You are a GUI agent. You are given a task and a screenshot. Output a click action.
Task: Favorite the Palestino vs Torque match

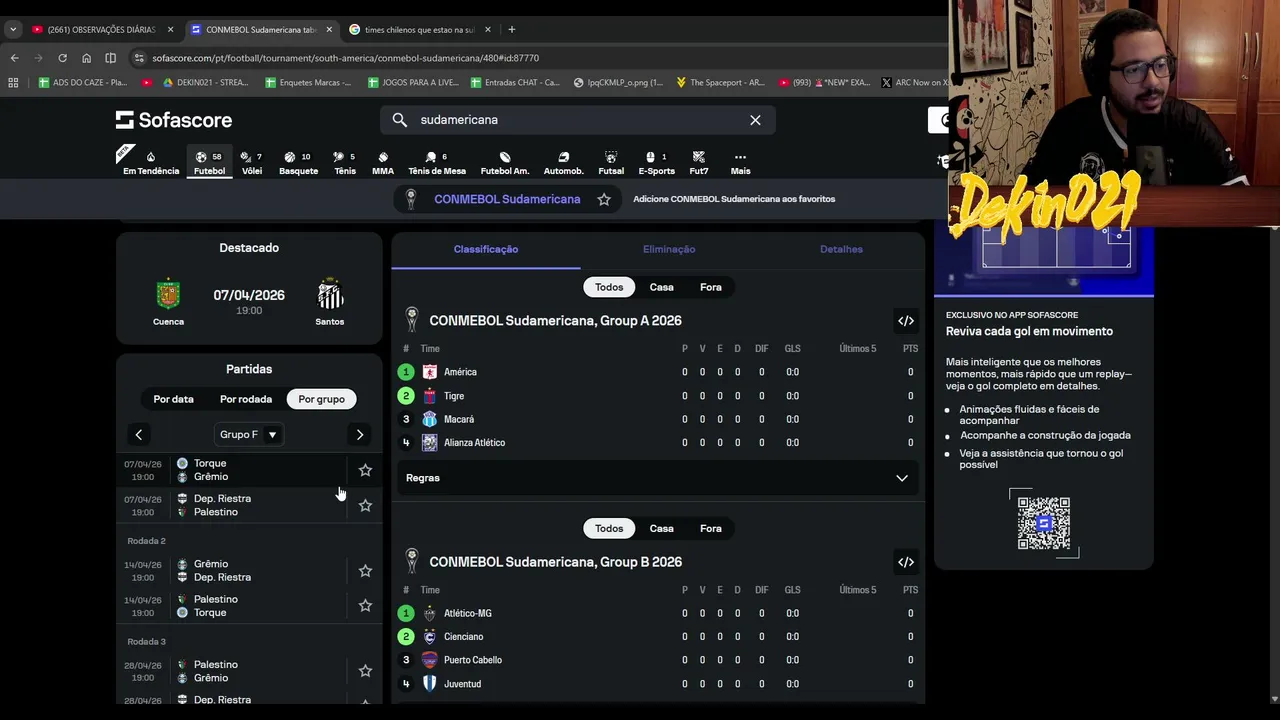[365, 606]
